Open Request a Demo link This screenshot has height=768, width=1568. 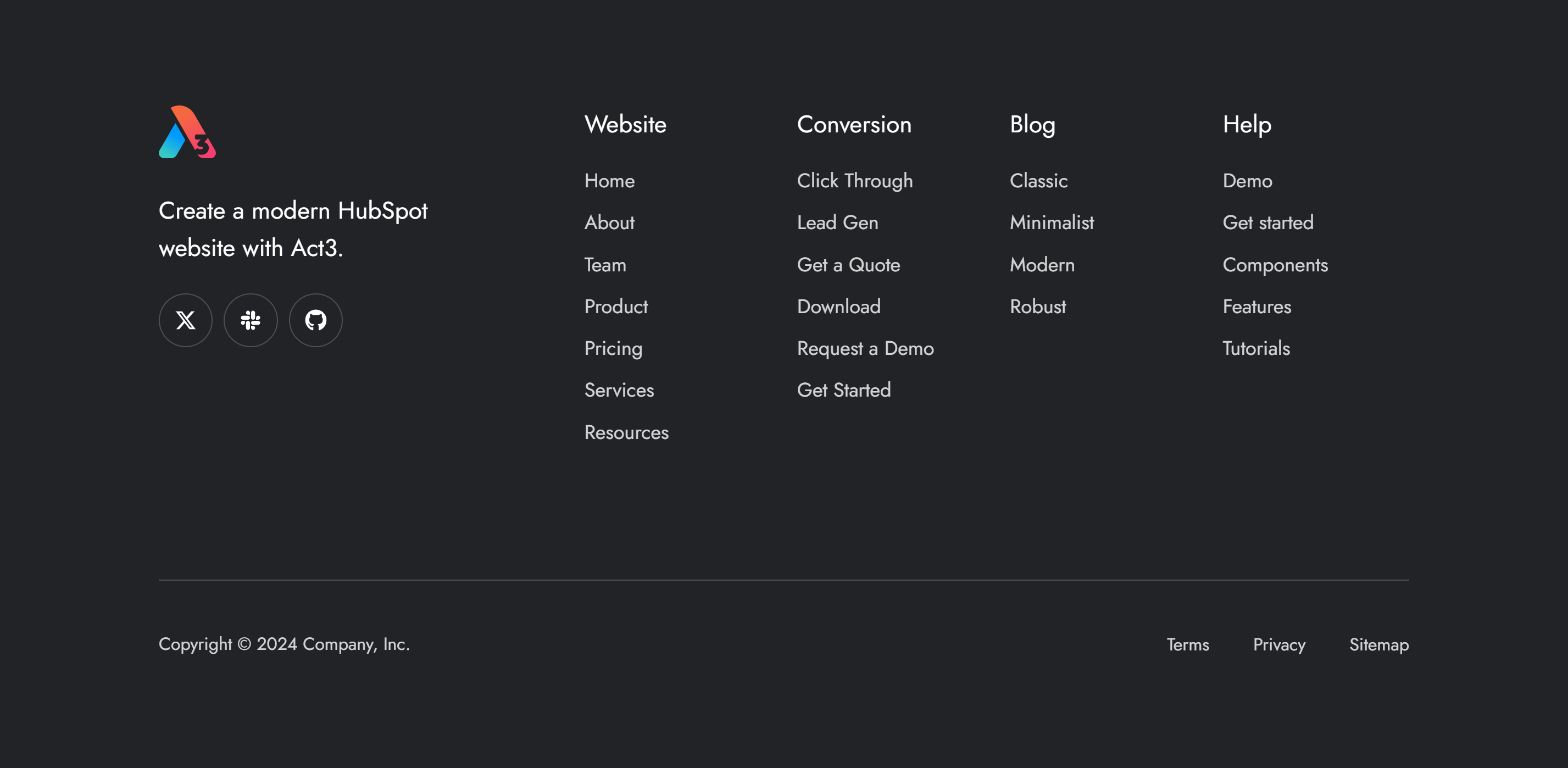coord(865,349)
